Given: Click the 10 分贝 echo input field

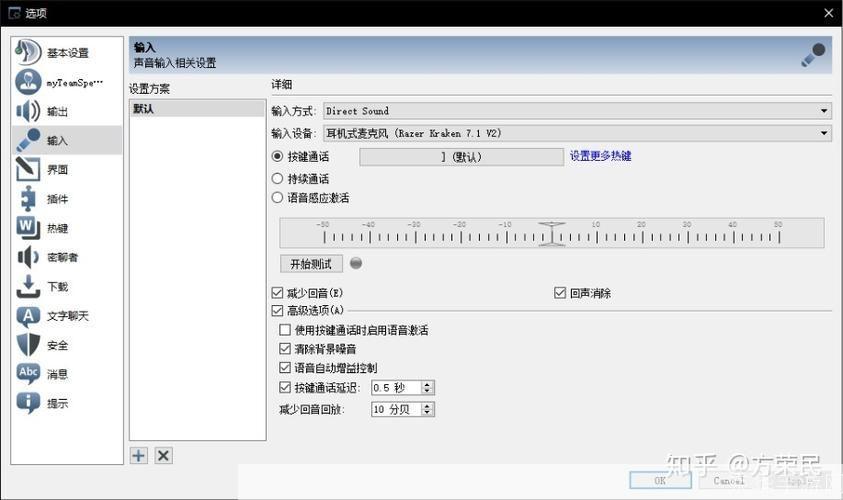Looking at the screenshot, I should coord(396,409).
